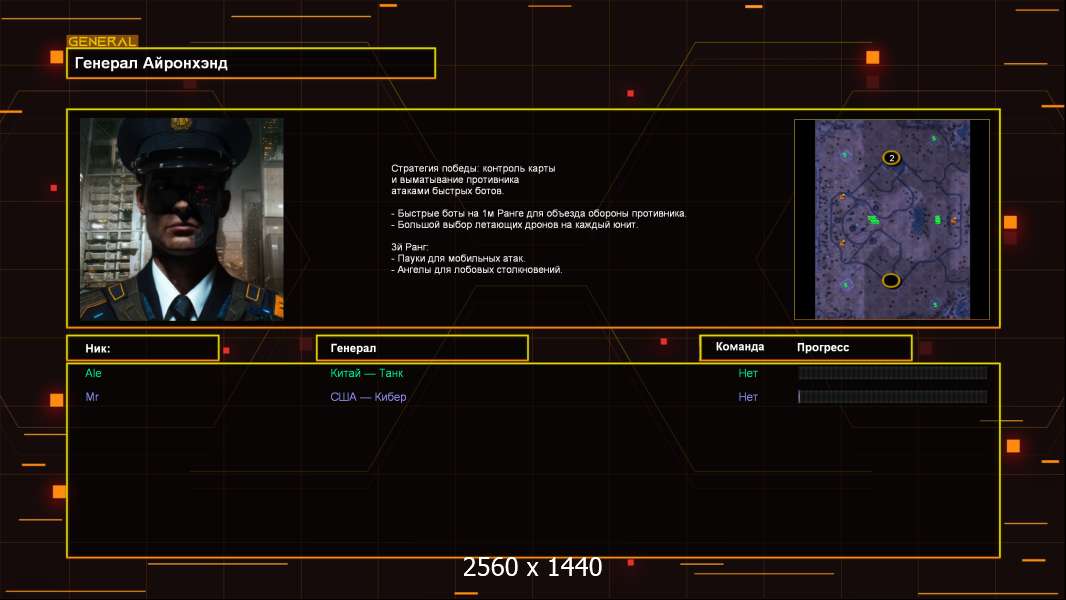Click the general's portrait image
This screenshot has width=1066, height=600.
(x=182, y=219)
